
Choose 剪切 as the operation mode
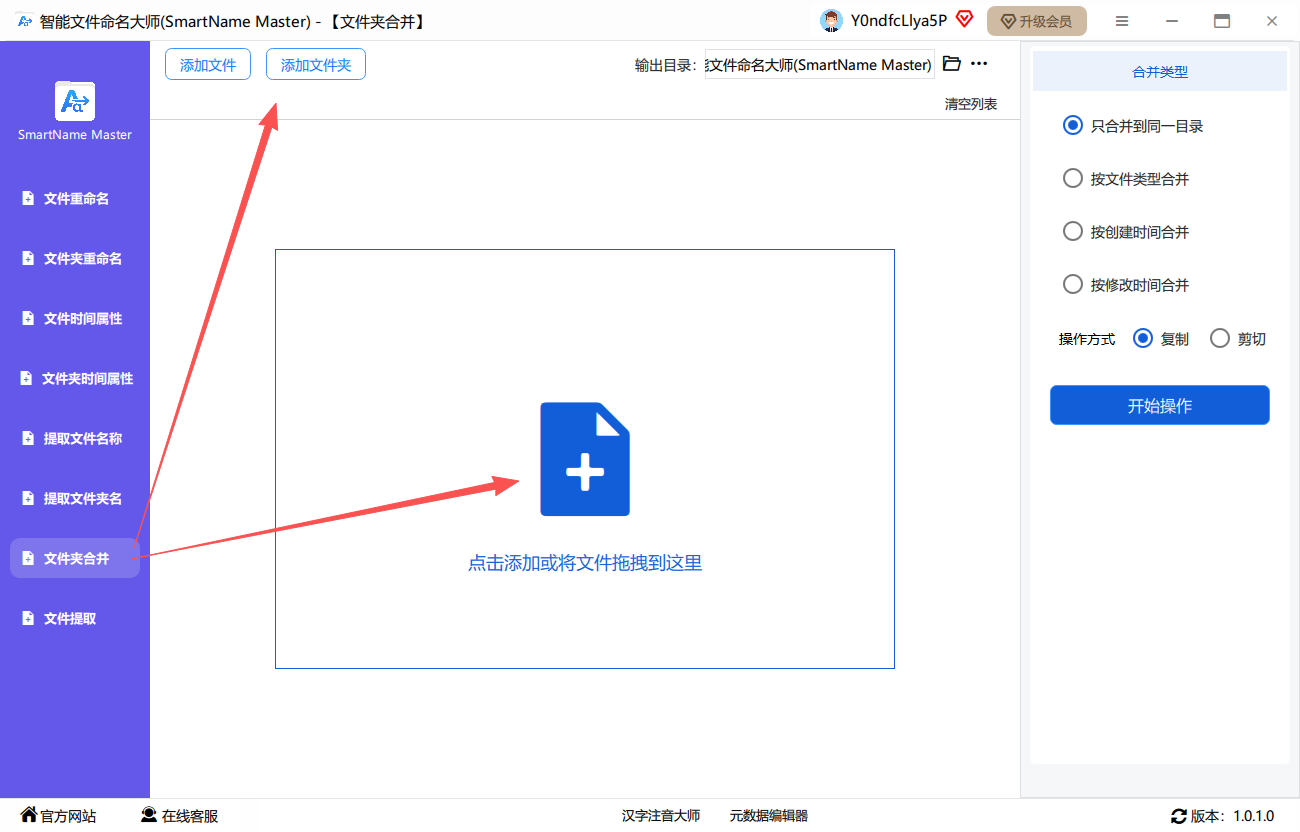(1220, 339)
